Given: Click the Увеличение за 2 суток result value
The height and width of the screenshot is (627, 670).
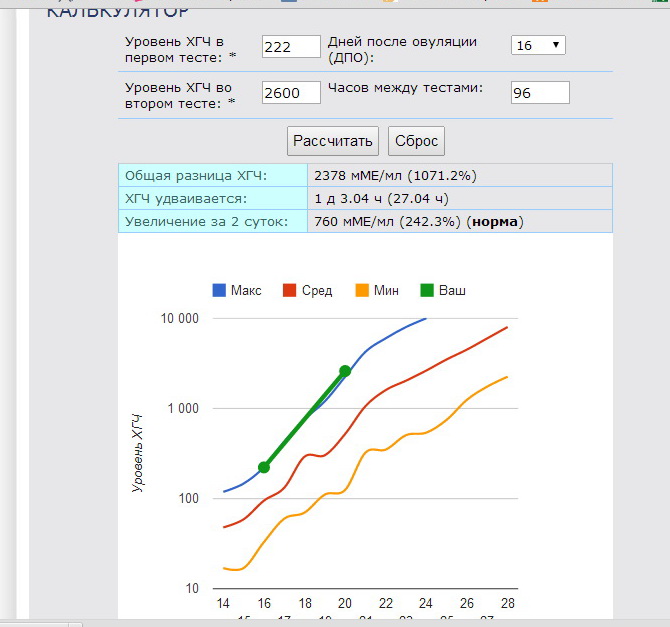Looking at the screenshot, I should [418, 221].
